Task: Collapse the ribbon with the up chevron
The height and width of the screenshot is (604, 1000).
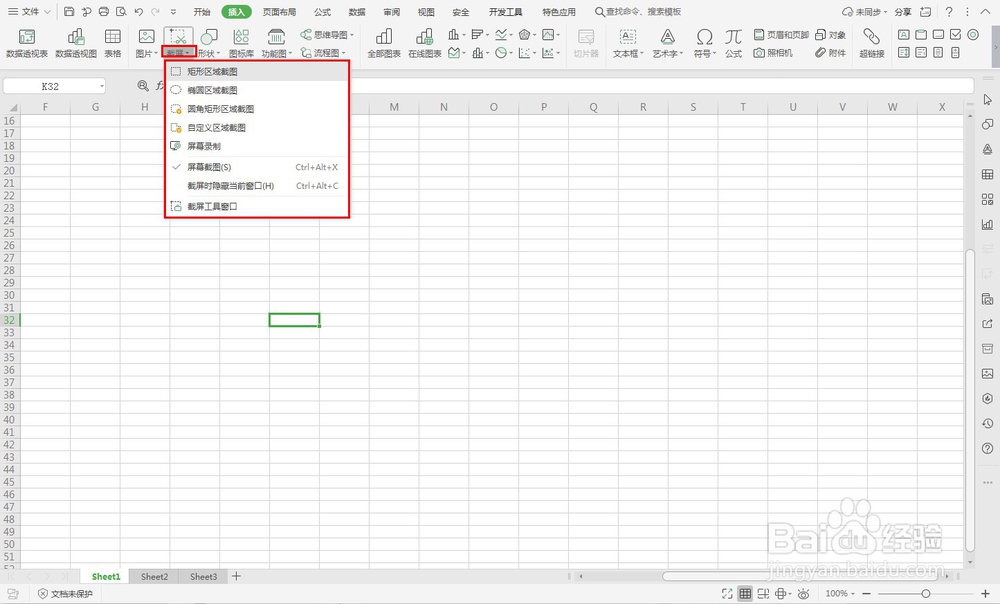Action: click(985, 11)
